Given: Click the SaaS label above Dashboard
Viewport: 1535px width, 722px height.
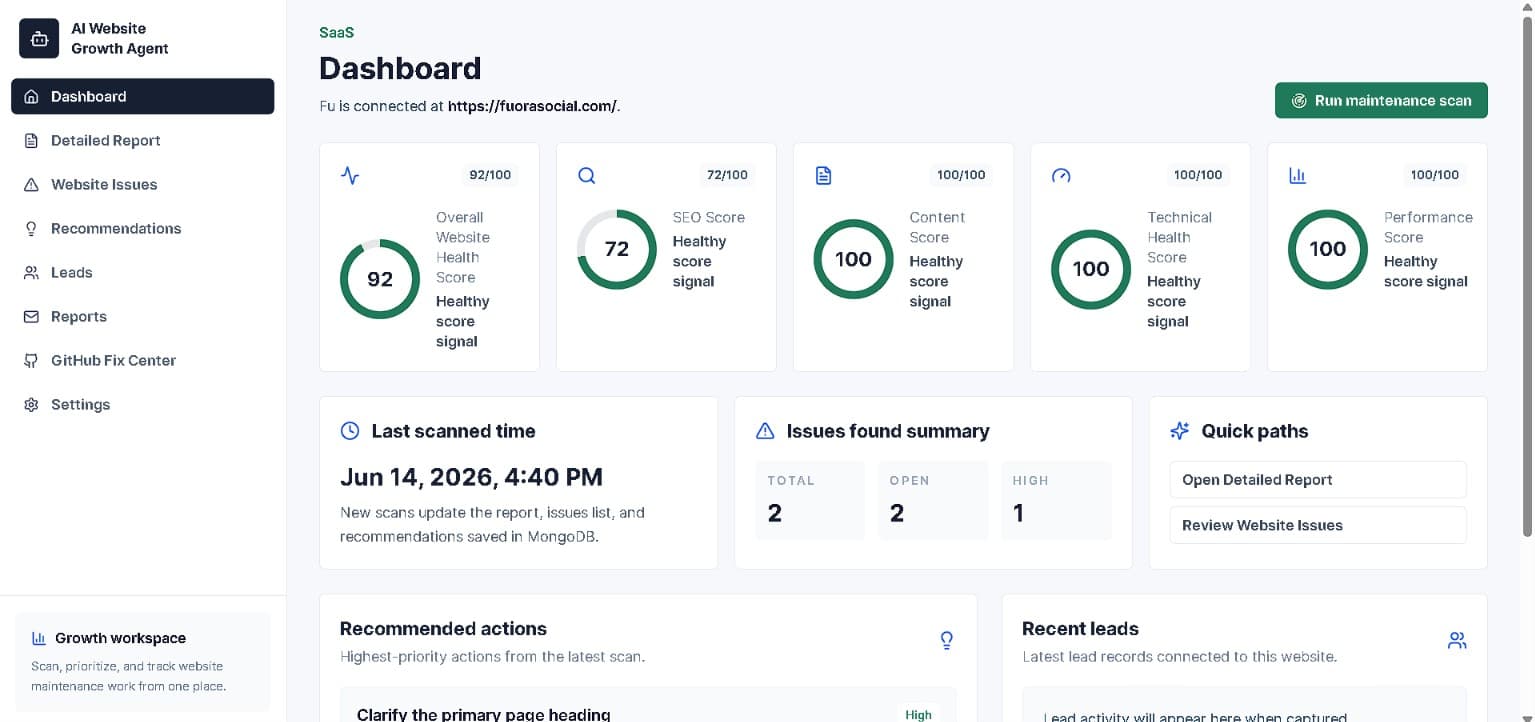Looking at the screenshot, I should tap(336, 32).
